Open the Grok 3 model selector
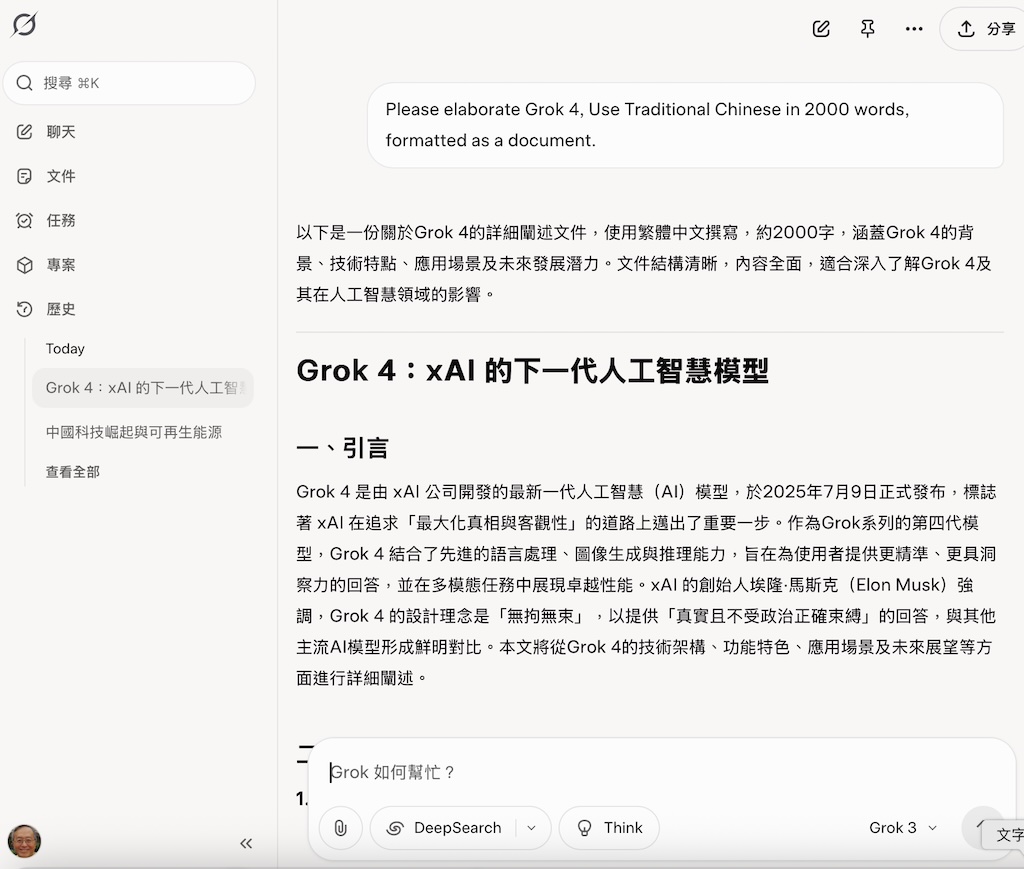 [x=903, y=828]
